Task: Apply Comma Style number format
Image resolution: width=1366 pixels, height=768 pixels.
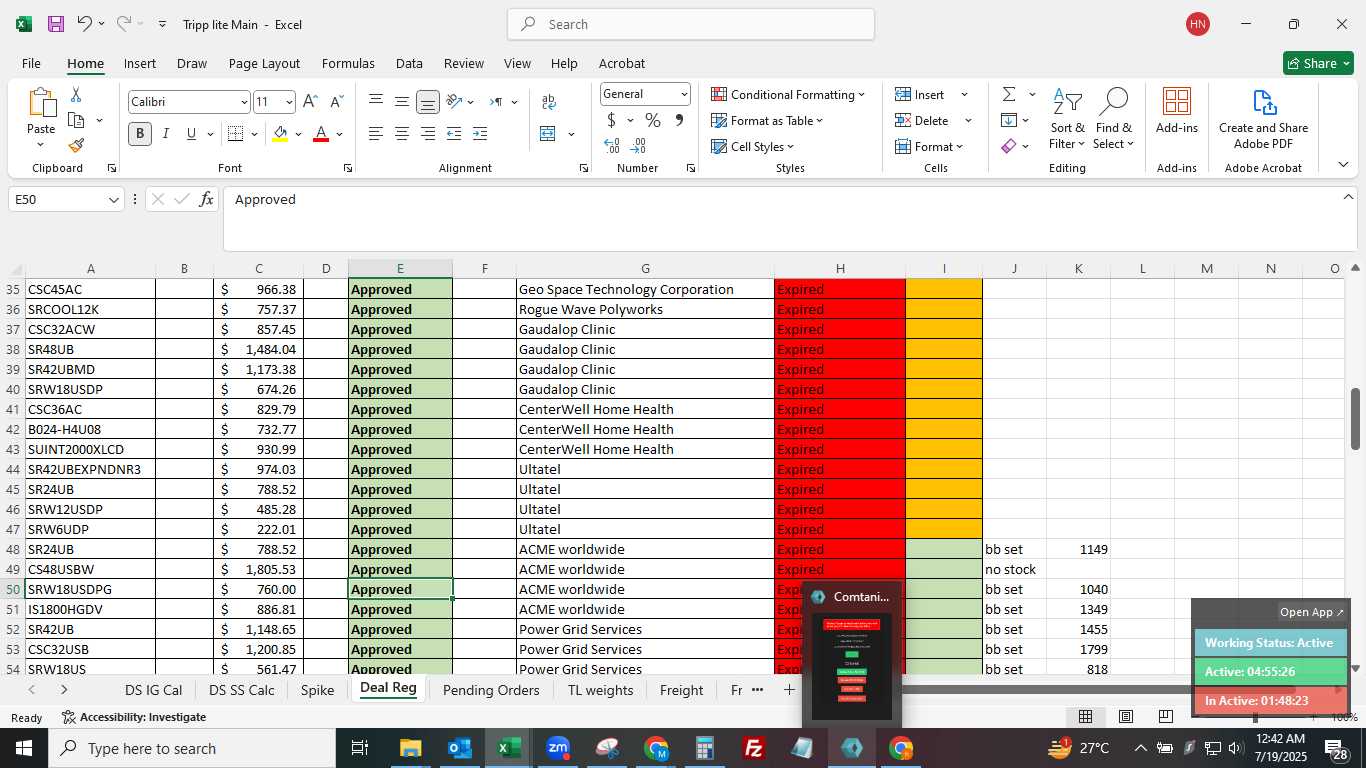Action: tap(679, 120)
